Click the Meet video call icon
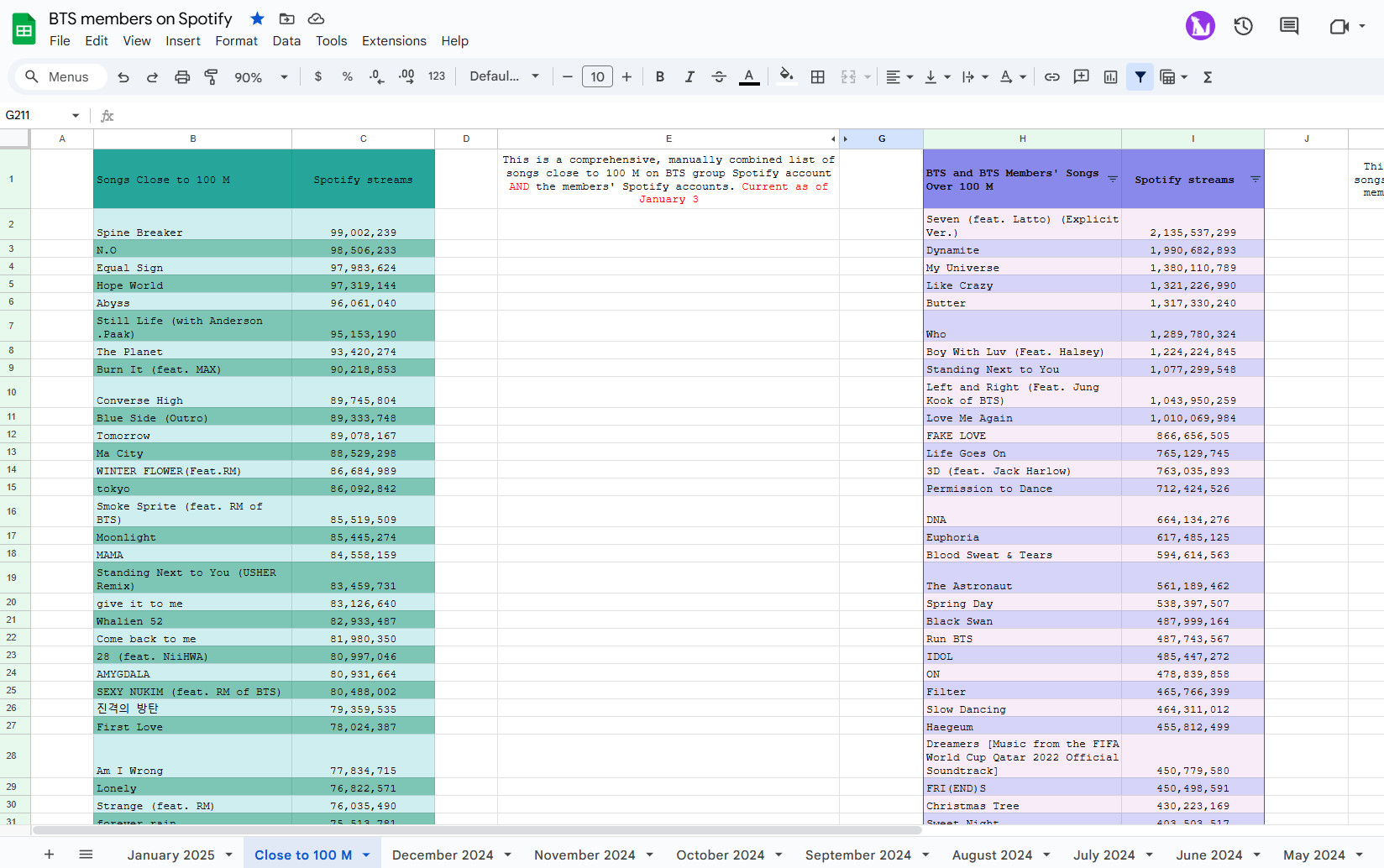 point(1339,26)
